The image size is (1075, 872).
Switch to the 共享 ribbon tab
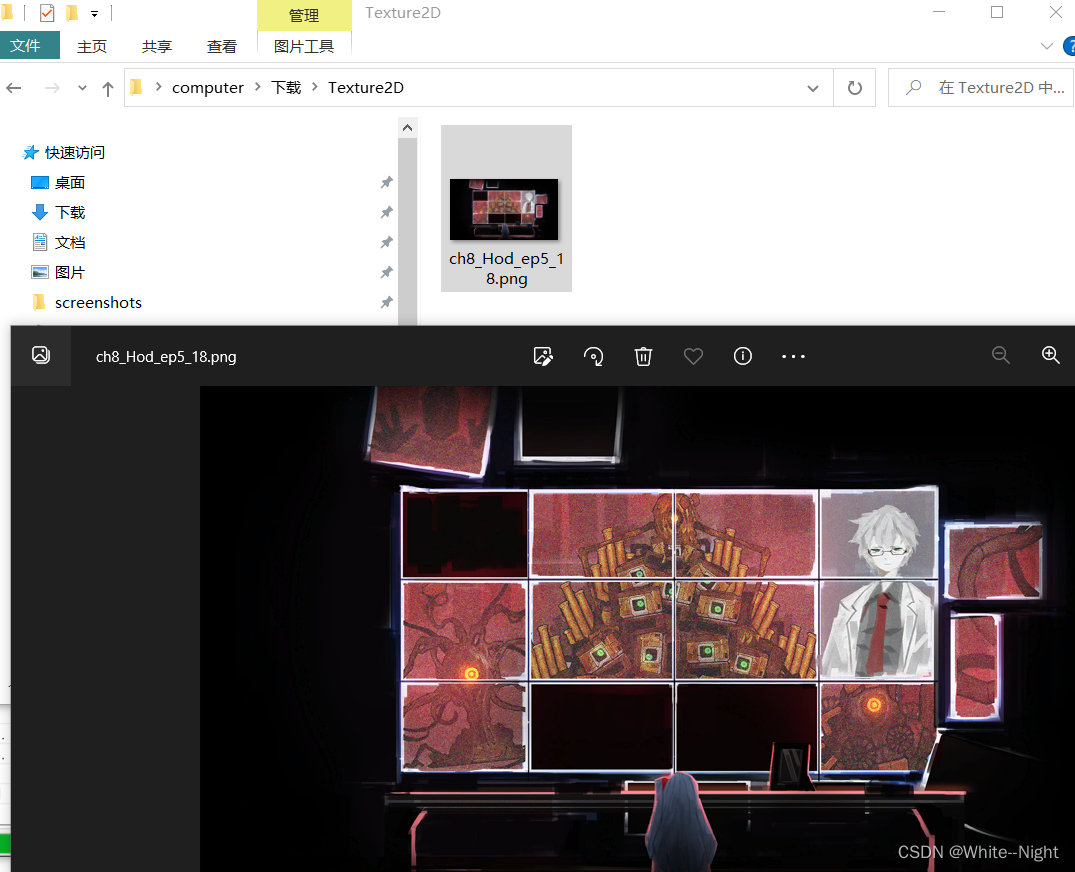[x=156, y=47]
